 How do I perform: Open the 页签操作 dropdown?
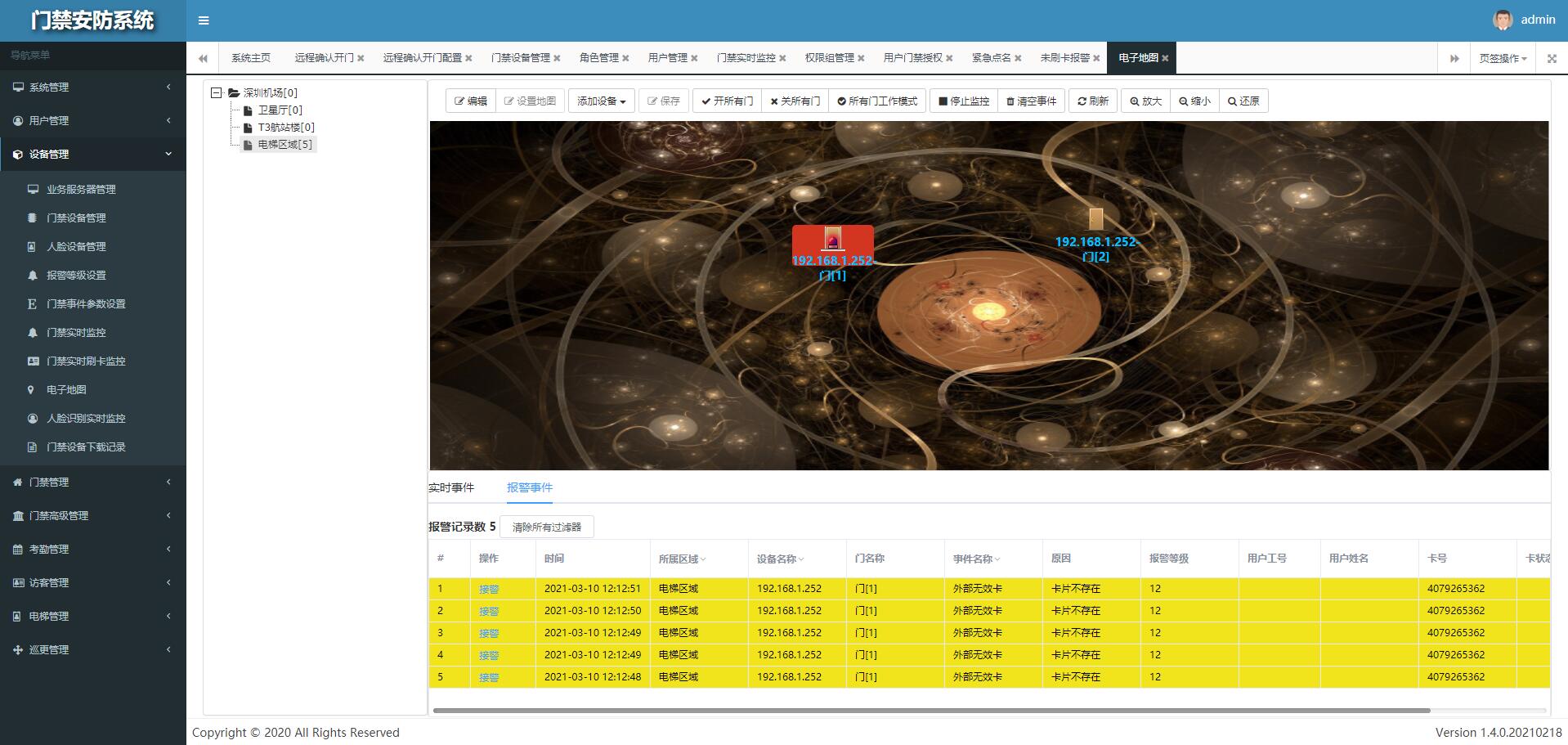point(1503,58)
